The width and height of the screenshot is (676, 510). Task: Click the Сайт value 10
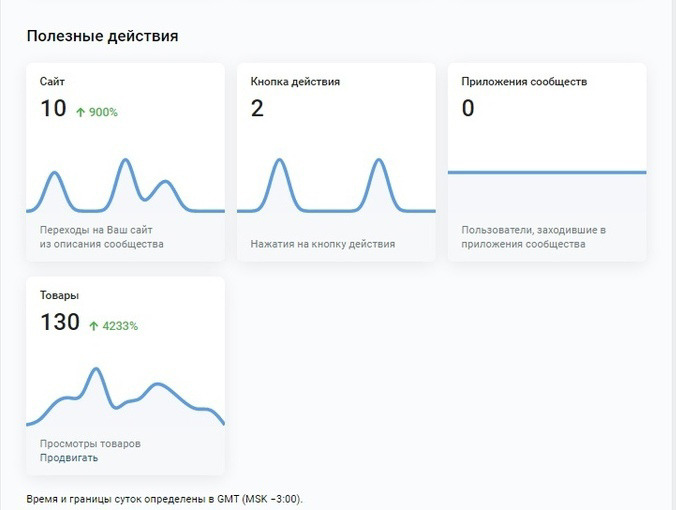53,108
